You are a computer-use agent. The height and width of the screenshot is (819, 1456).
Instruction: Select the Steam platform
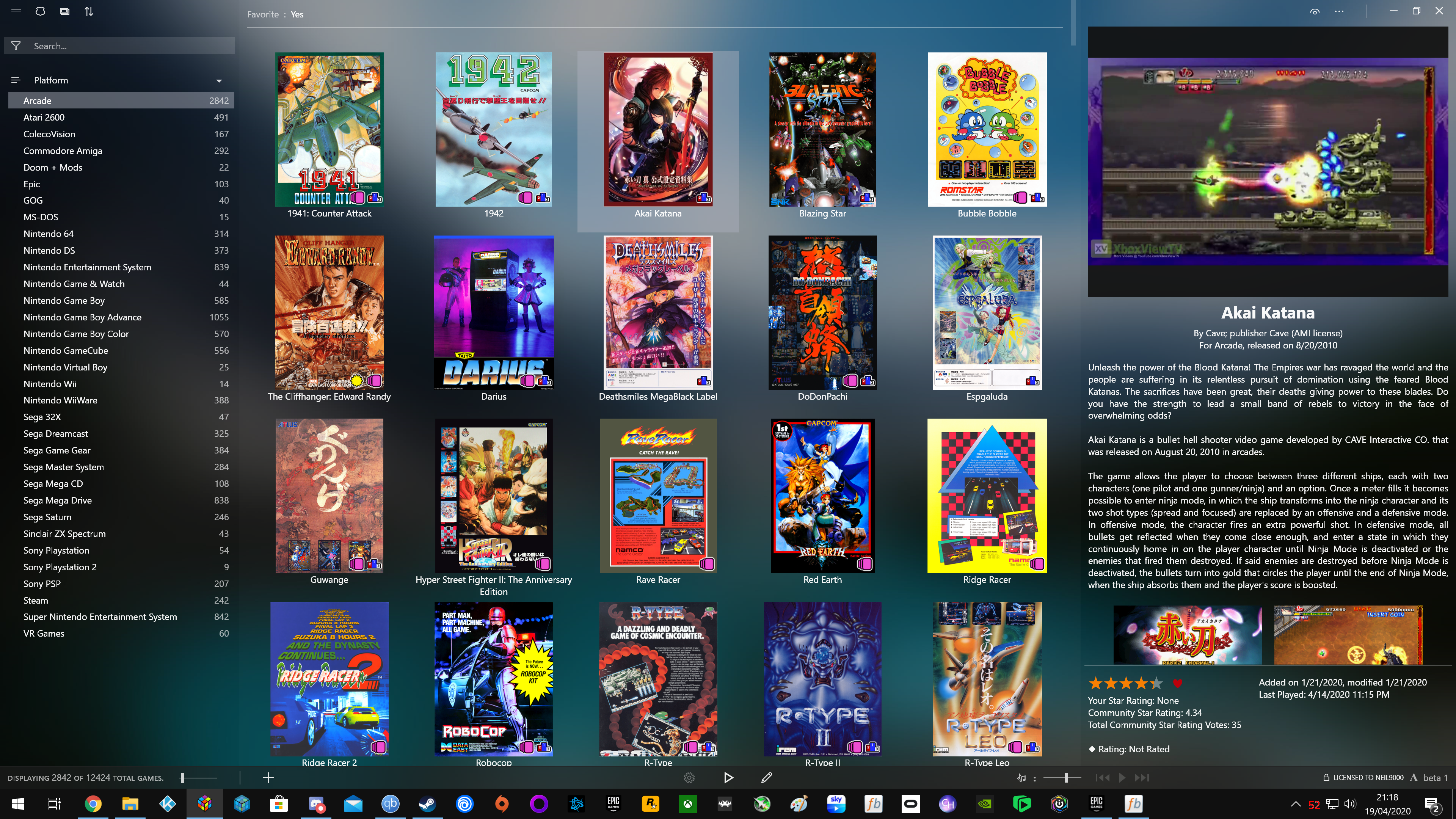(x=121, y=600)
